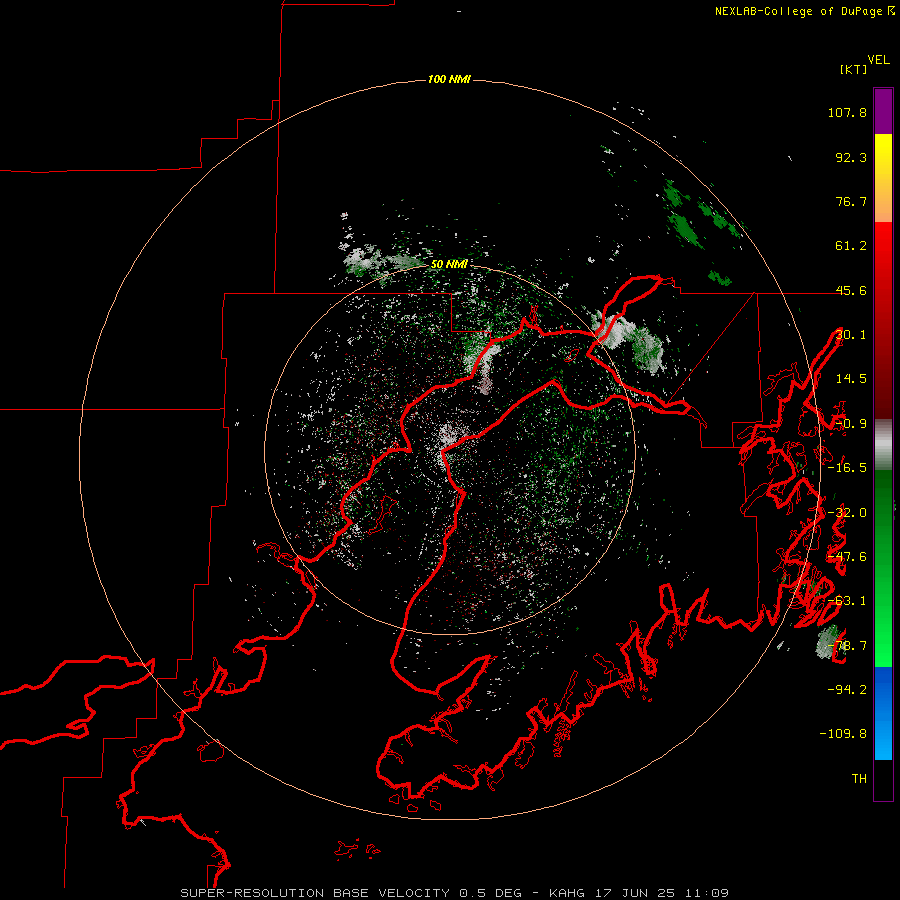Pick the blue segment of the velocity color bar
Image resolution: width=900 pixels, height=900 pixels.
pyautogui.click(x=883, y=713)
